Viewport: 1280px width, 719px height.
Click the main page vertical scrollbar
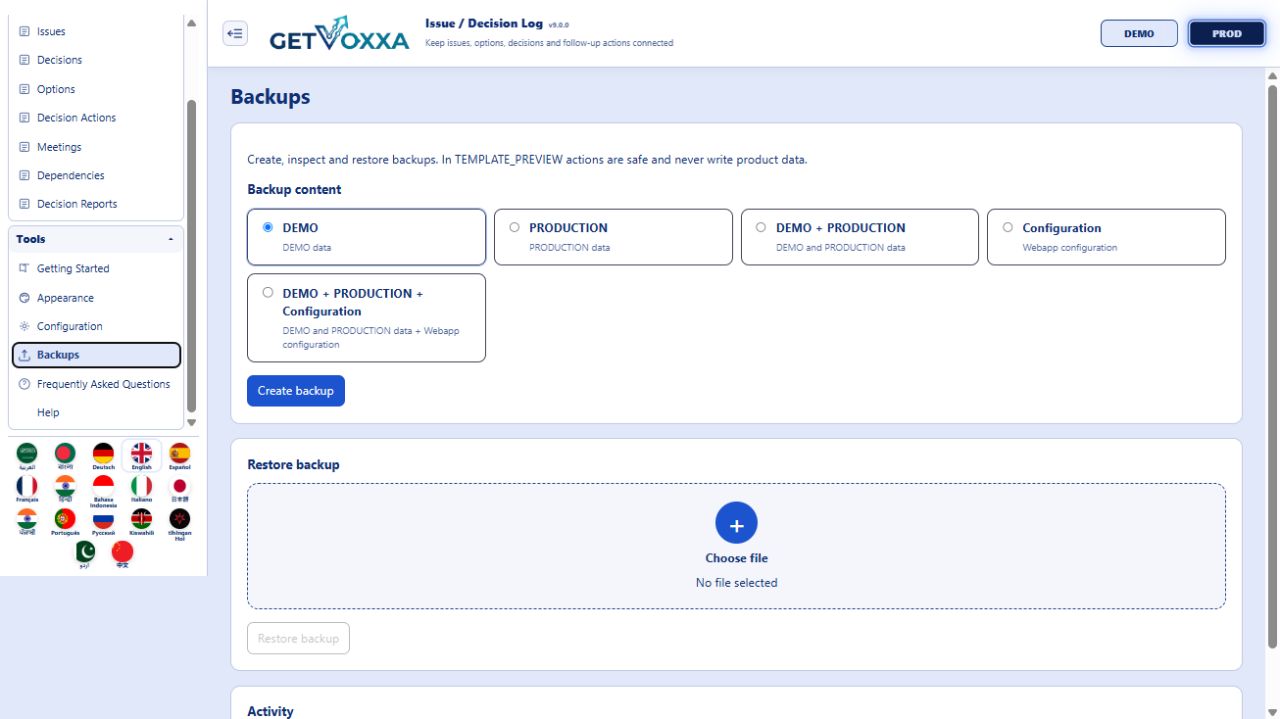[x=1272, y=365]
